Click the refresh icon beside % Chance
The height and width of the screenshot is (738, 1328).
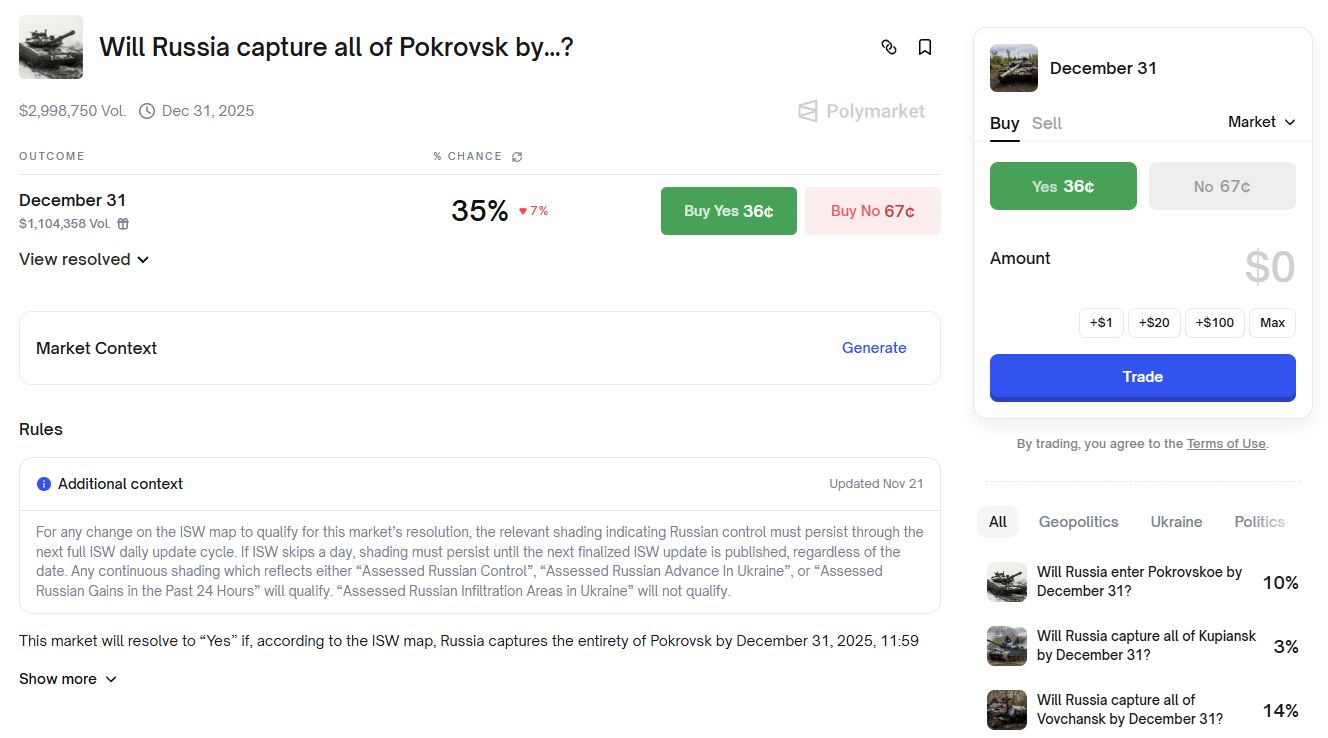[517, 156]
